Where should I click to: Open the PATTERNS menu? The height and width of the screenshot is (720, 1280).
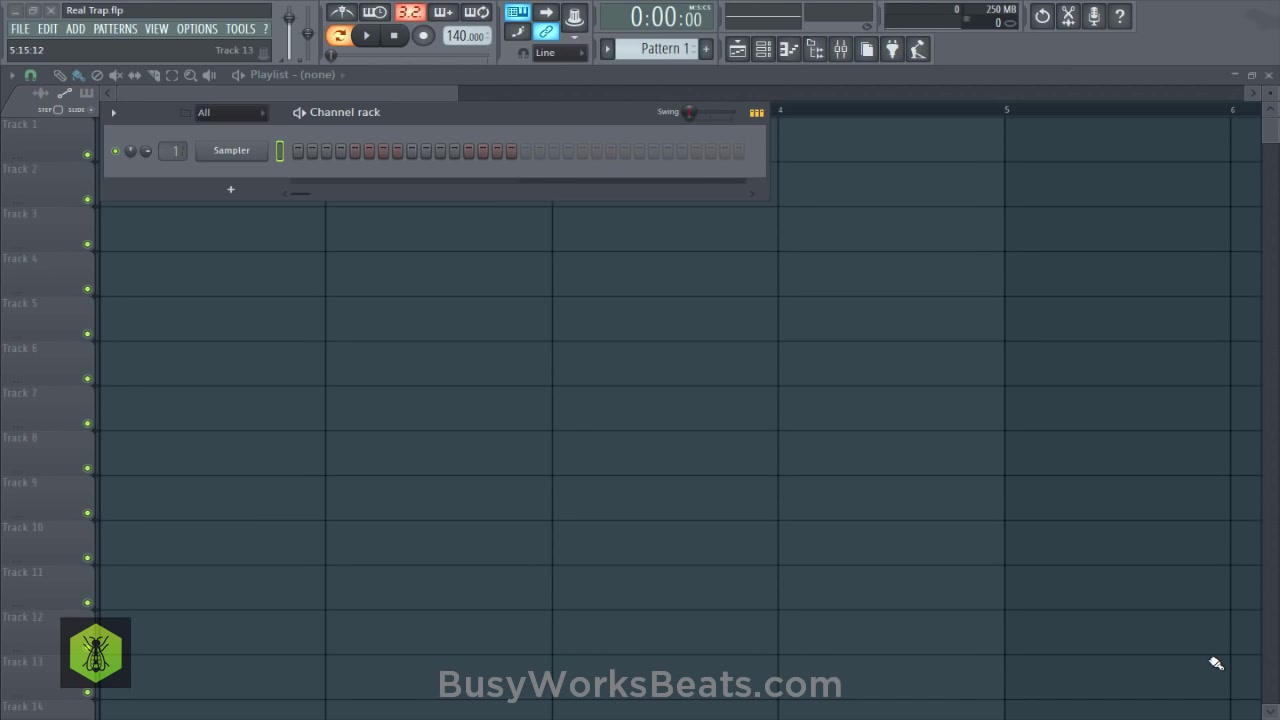(115, 29)
